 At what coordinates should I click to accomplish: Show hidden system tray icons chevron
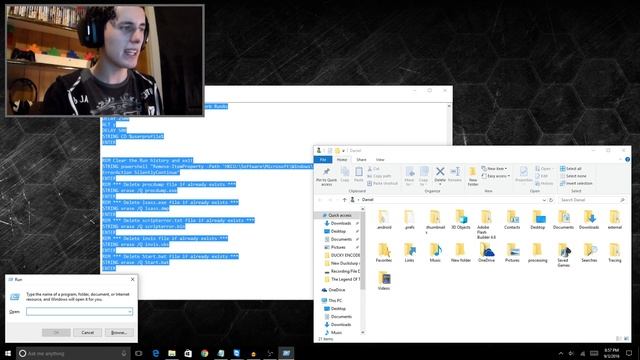561,353
